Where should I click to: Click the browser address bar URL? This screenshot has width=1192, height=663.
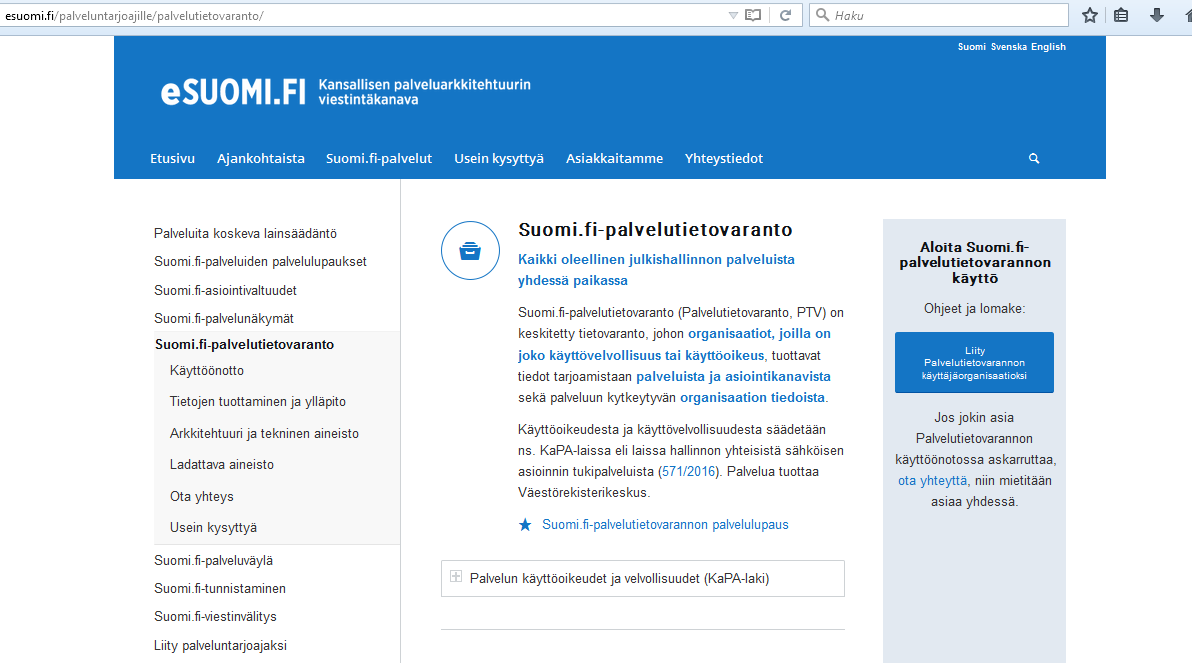pyautogui.click(x=134, y=15)
